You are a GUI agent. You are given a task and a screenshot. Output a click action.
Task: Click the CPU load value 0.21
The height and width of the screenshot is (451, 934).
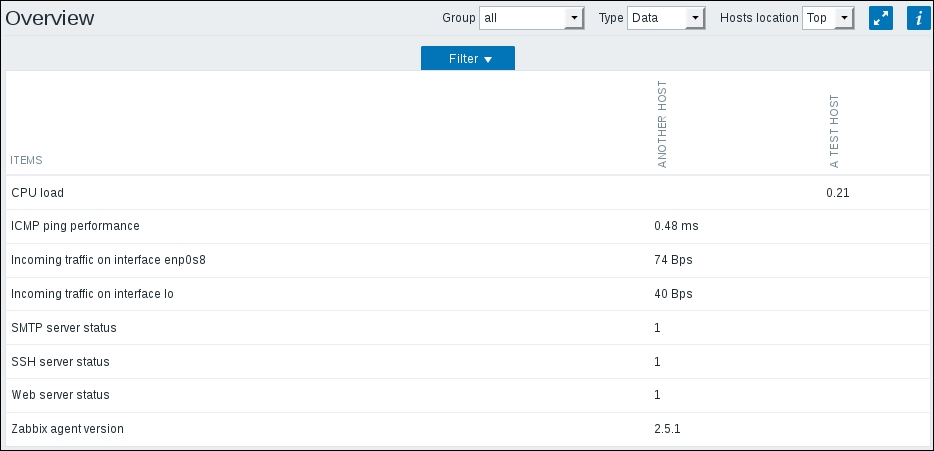point(837,193)
